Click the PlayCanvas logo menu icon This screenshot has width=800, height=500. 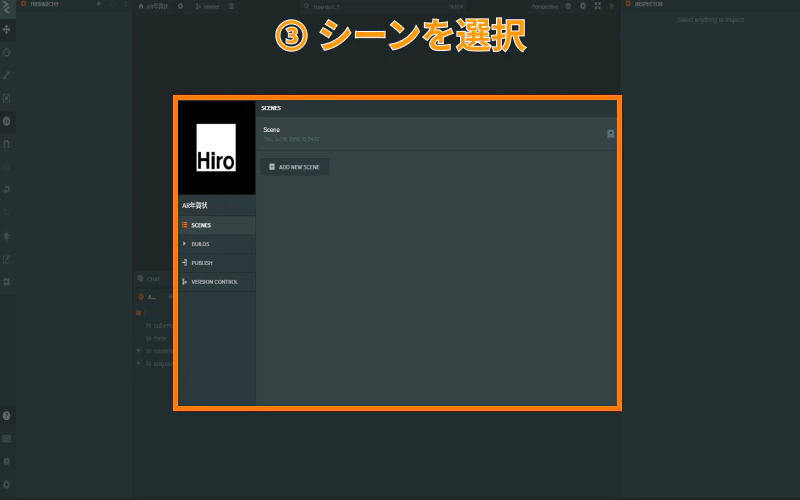[x=7, y=7]
